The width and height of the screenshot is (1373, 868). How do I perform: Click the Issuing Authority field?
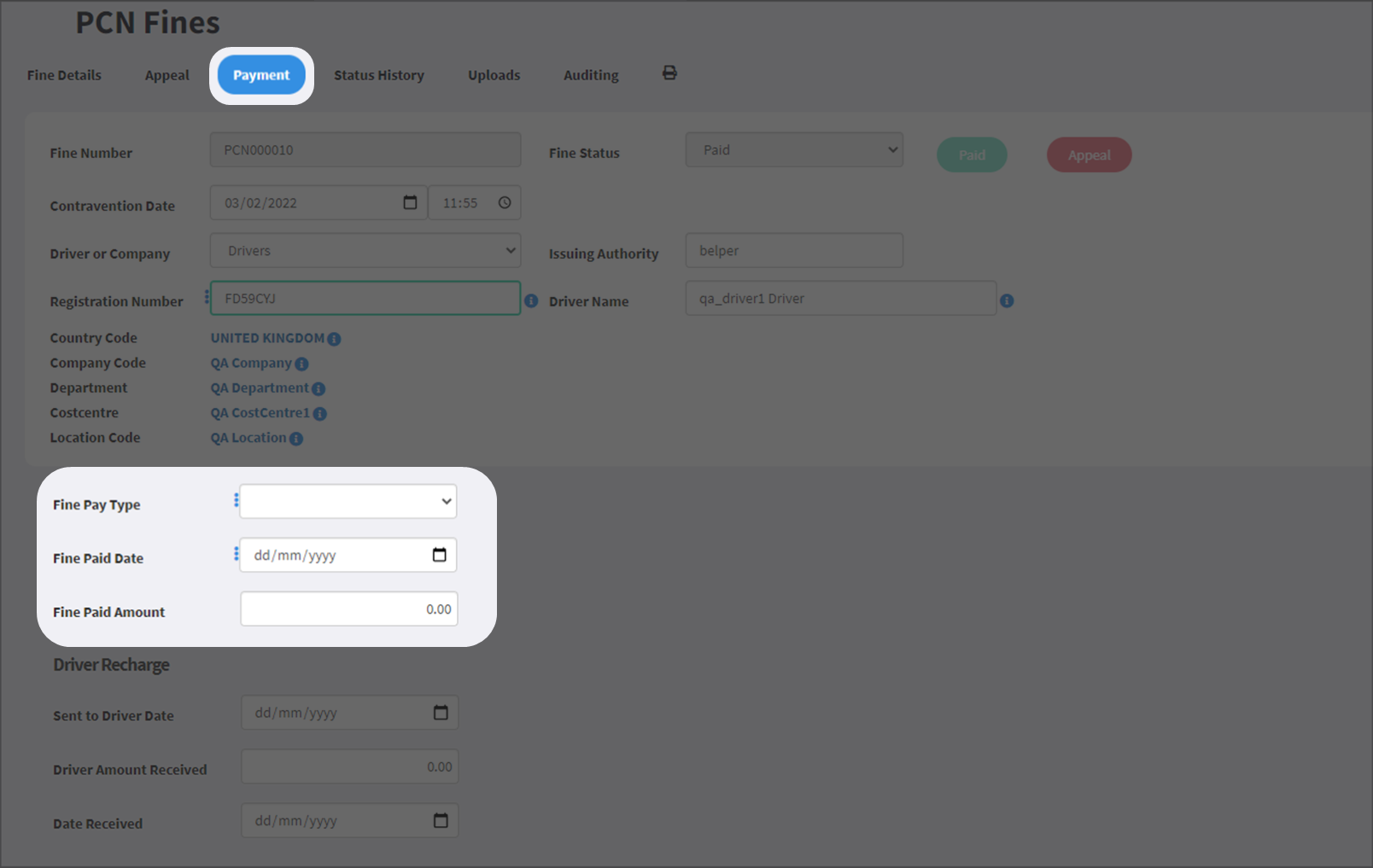pos(794,250)
